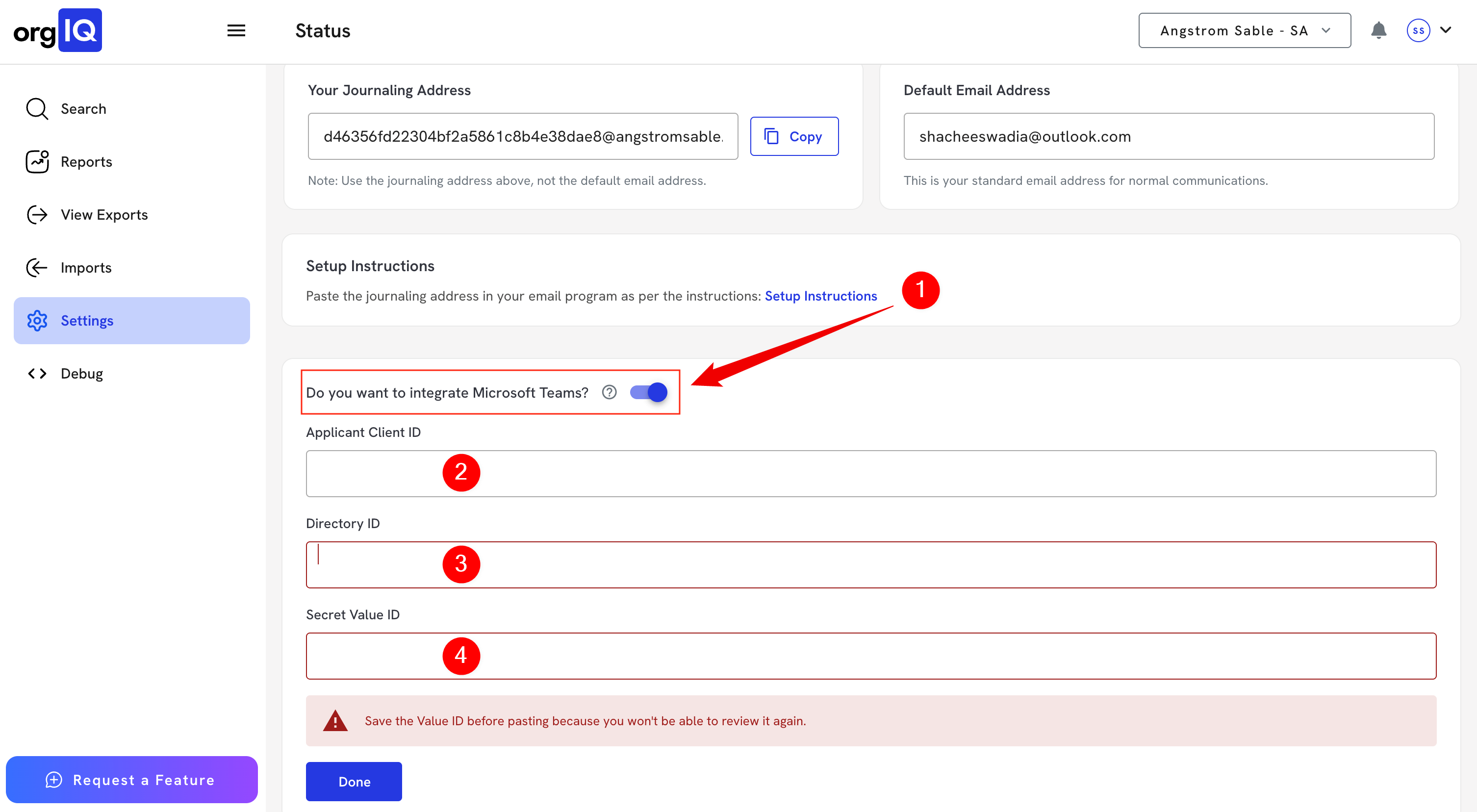Click the 'Do you want to integrate Microsoft Teams?' label
The height and width of the screenshot is (812, 1477).
click(x=447, y=393)
